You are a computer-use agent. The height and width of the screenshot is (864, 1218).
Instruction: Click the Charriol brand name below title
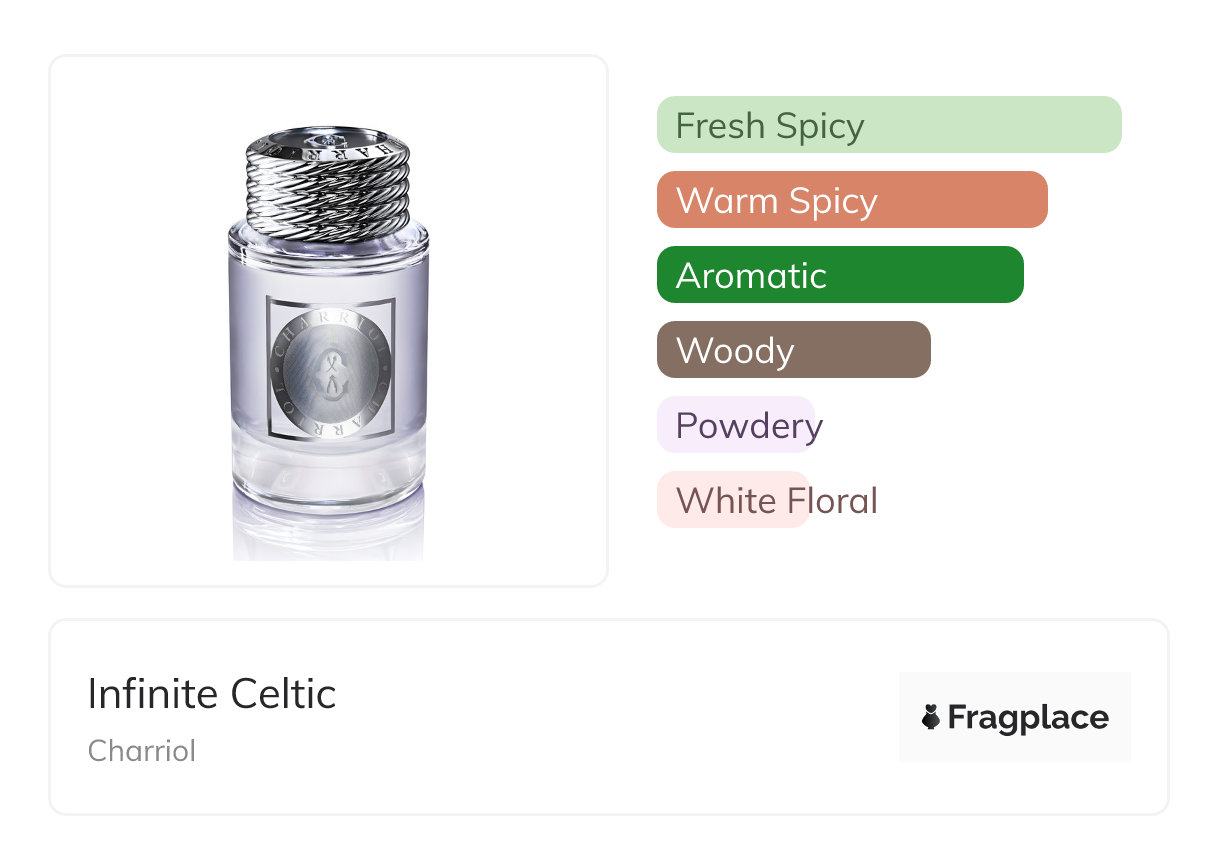pyautogui.click(x=142, y=750)
